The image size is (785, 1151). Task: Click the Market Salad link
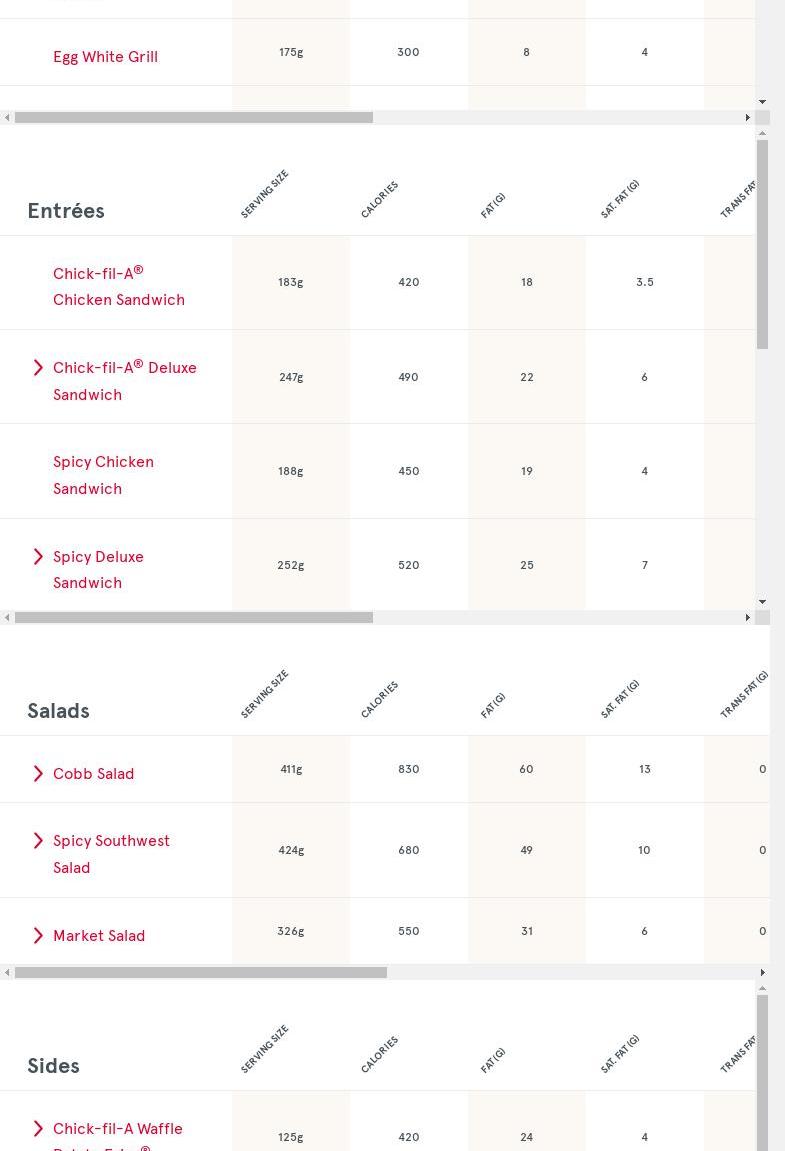99,936
